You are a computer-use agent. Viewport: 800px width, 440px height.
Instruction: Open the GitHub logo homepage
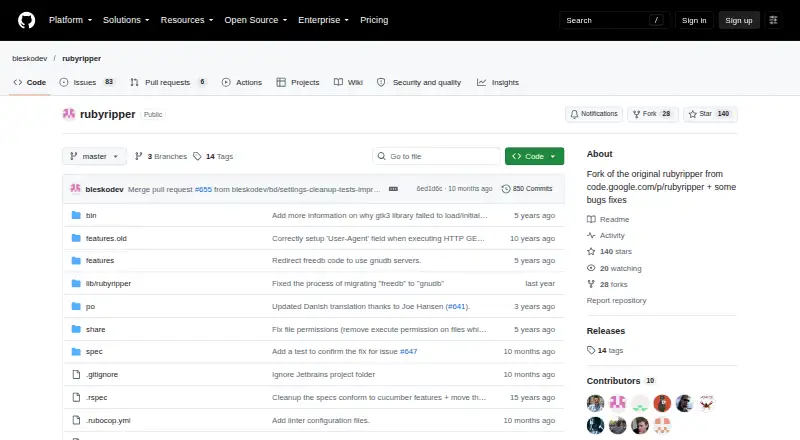pos(27,20)
